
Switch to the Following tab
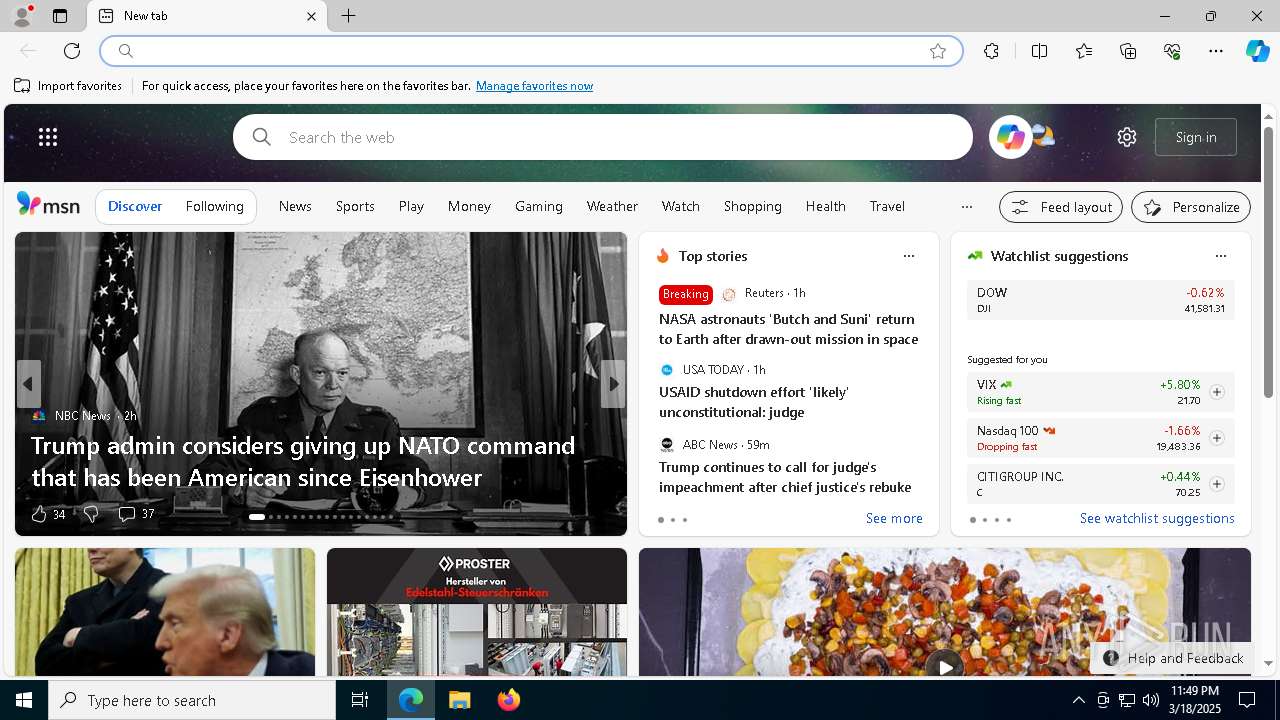(214, 206)
